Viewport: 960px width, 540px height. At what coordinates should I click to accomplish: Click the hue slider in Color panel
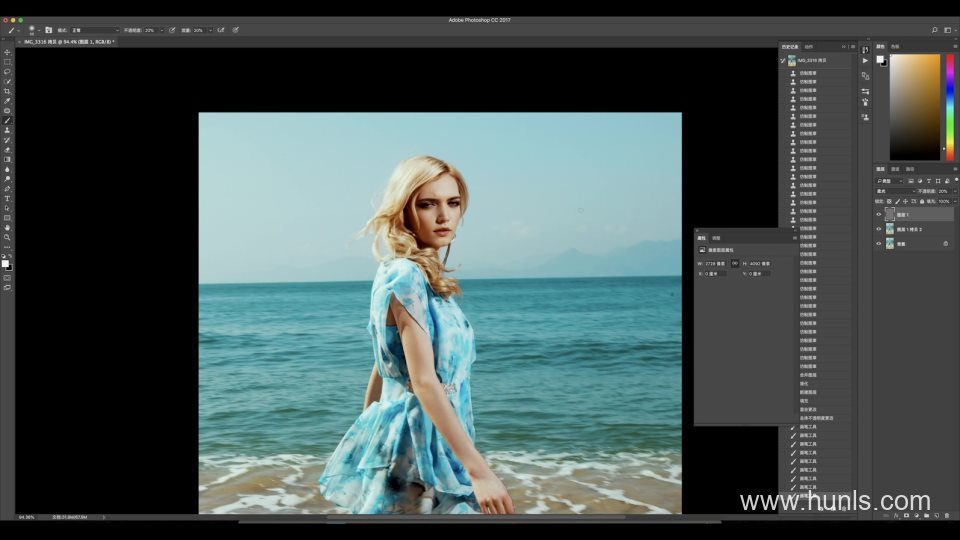(x=949, y=106)
